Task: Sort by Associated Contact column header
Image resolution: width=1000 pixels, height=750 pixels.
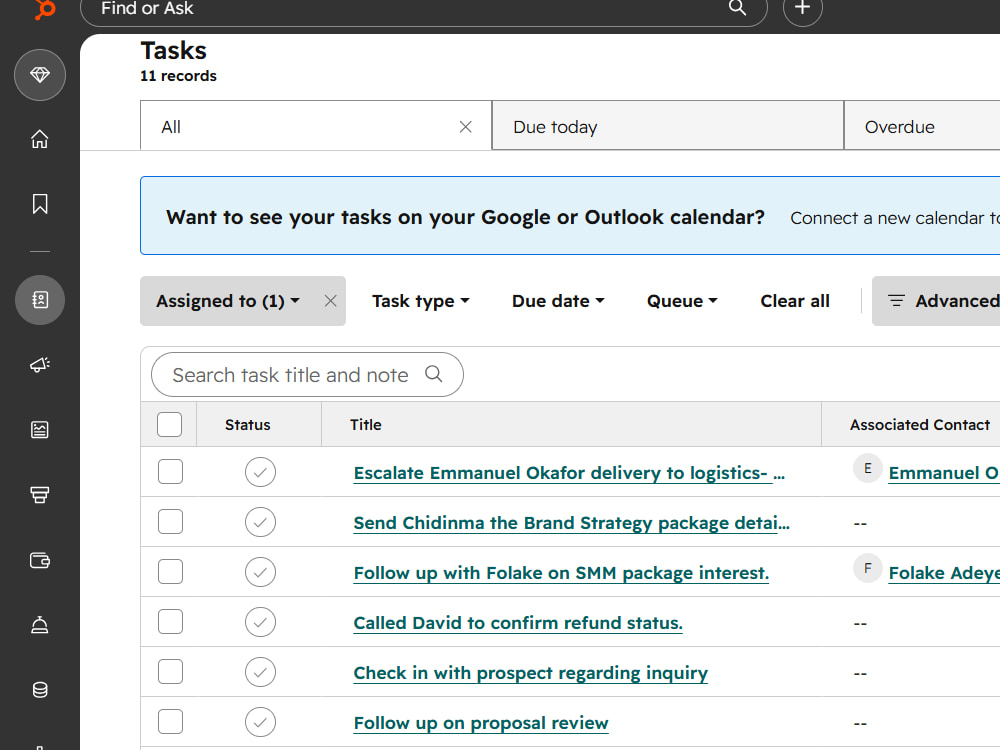Action: (x=920, y=425)
